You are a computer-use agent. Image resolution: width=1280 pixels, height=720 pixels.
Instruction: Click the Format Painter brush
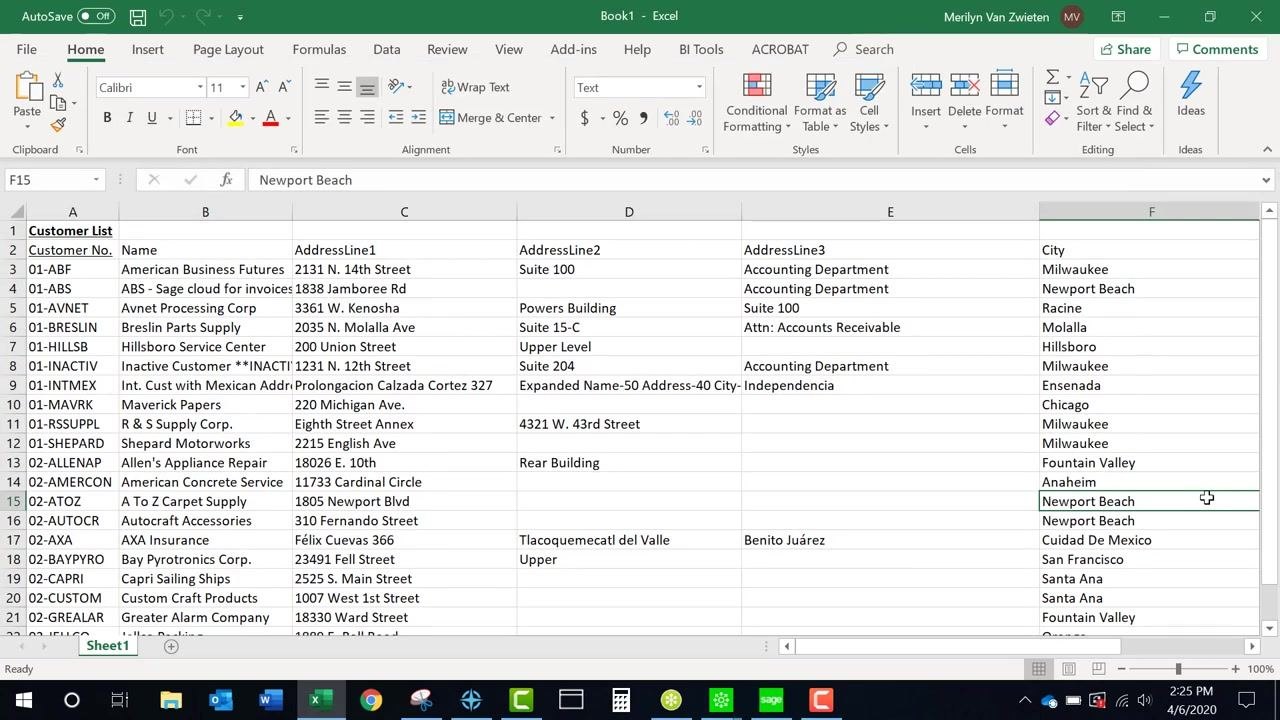[x=58, y=125]
